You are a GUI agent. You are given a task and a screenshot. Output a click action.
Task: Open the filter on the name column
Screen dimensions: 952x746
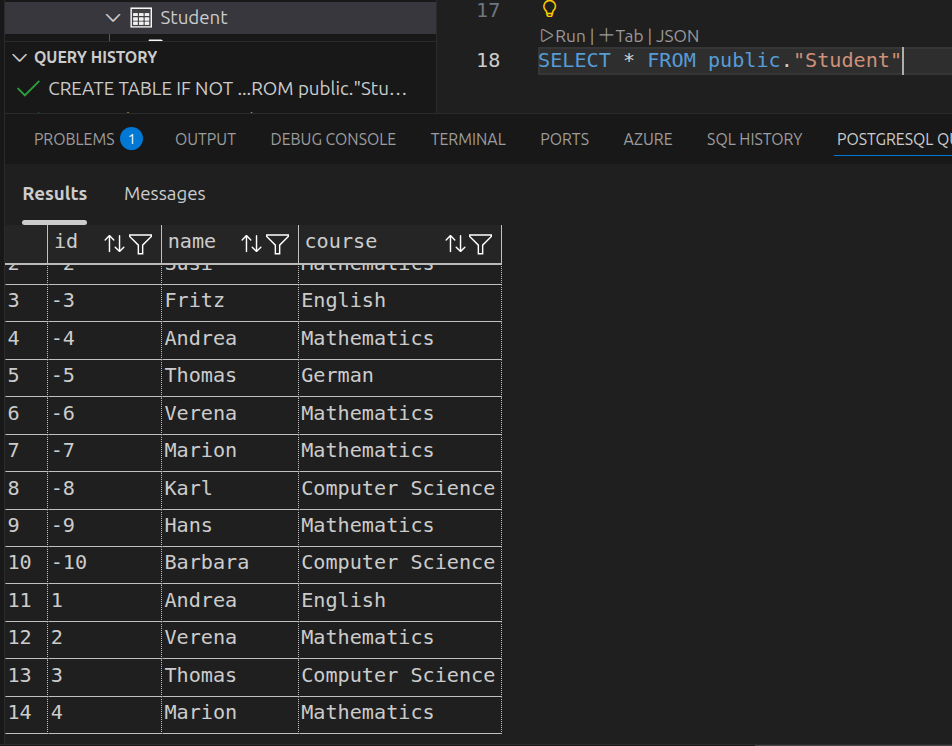[x=277, y=243]
